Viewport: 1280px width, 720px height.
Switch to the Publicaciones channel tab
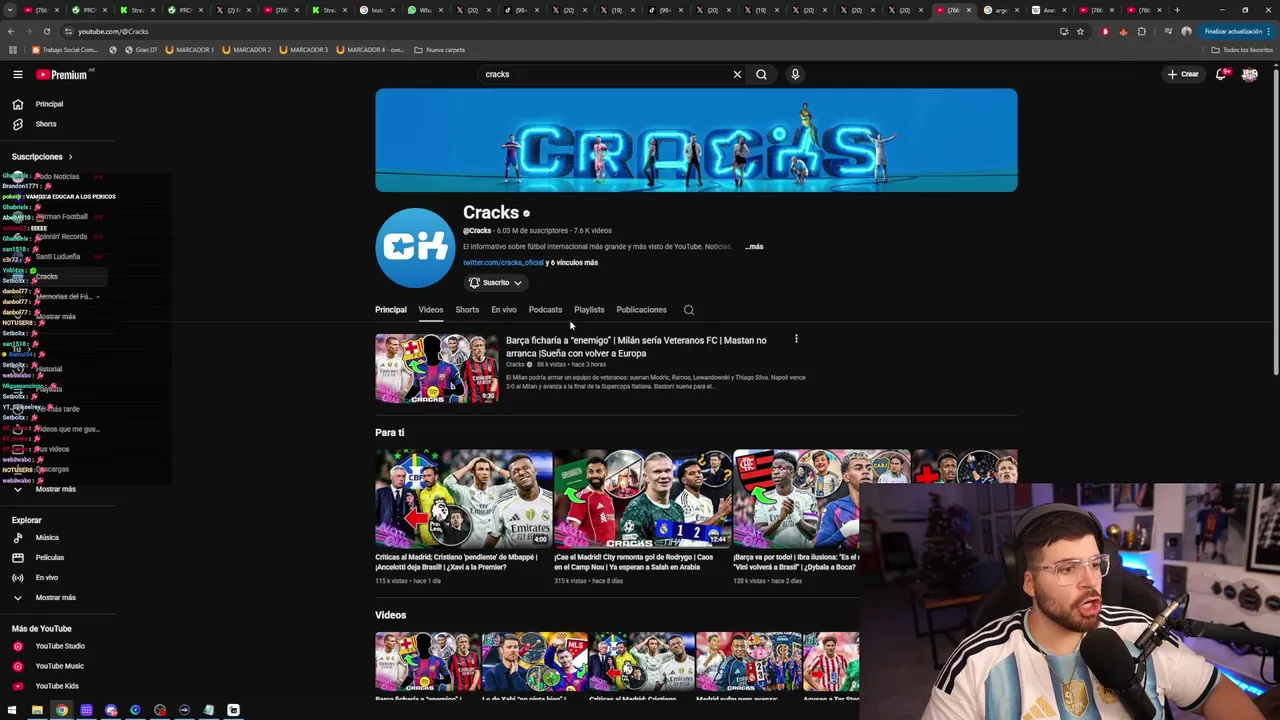641,310
